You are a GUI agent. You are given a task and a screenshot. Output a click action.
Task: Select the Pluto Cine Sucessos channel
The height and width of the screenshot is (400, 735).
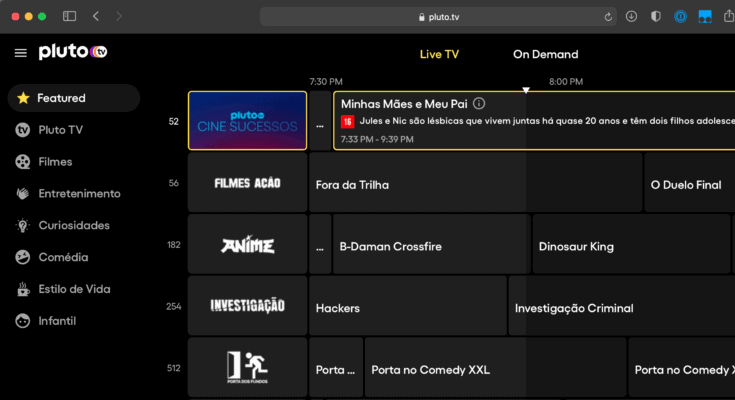coord(248,121)
